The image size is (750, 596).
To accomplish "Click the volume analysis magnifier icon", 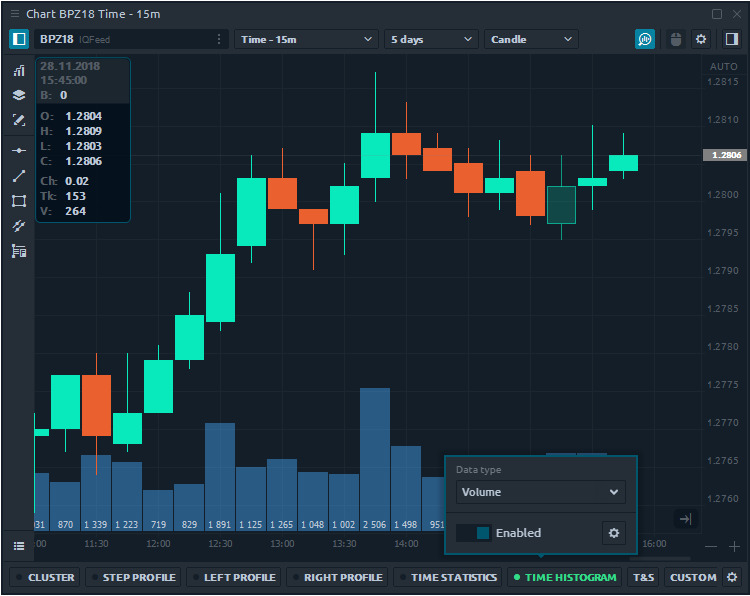I will [645, 39].
